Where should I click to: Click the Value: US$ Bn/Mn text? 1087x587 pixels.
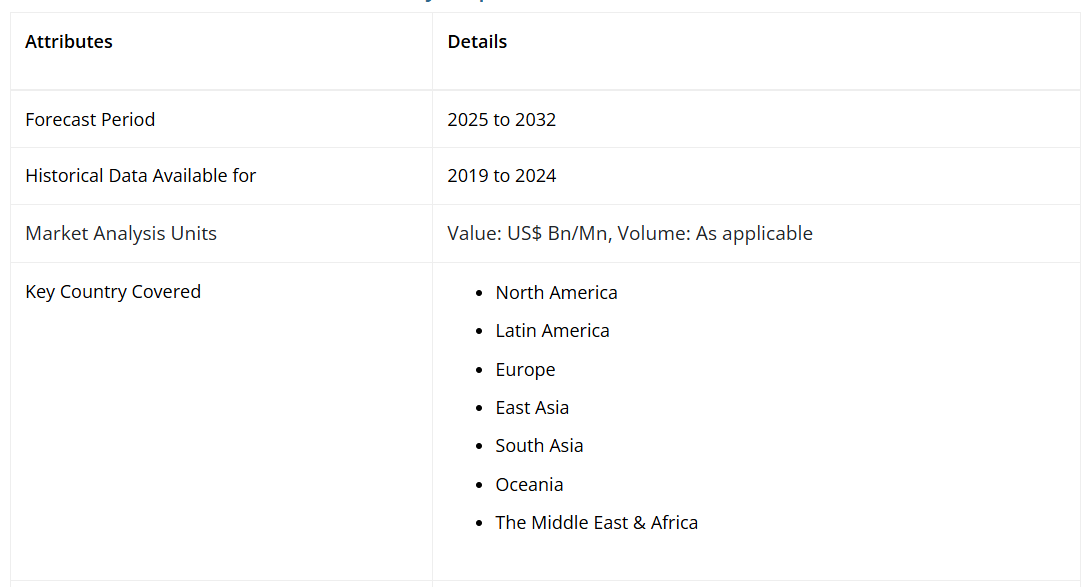pos(530,234)
